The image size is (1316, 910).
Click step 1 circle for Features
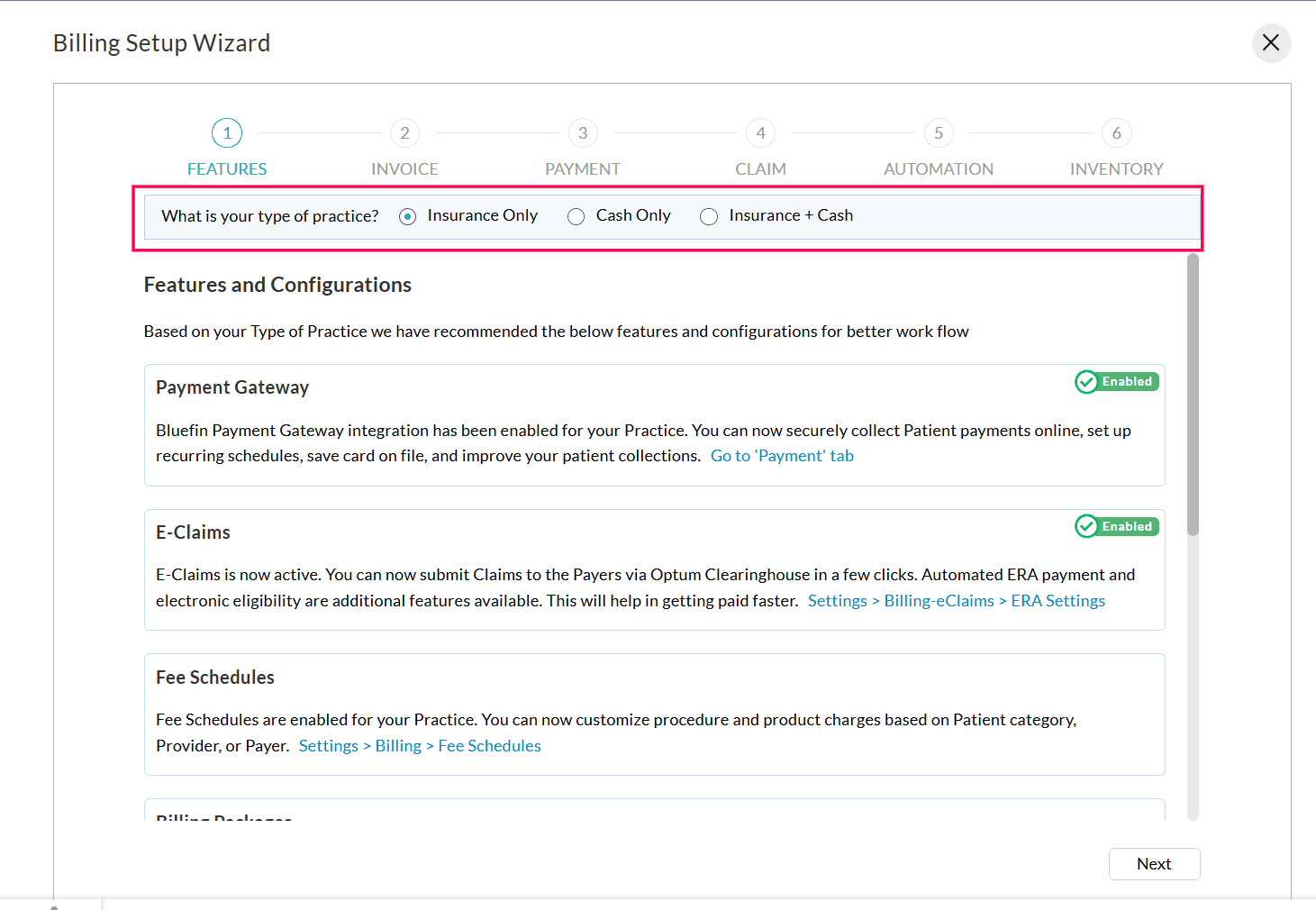(227, 133)
